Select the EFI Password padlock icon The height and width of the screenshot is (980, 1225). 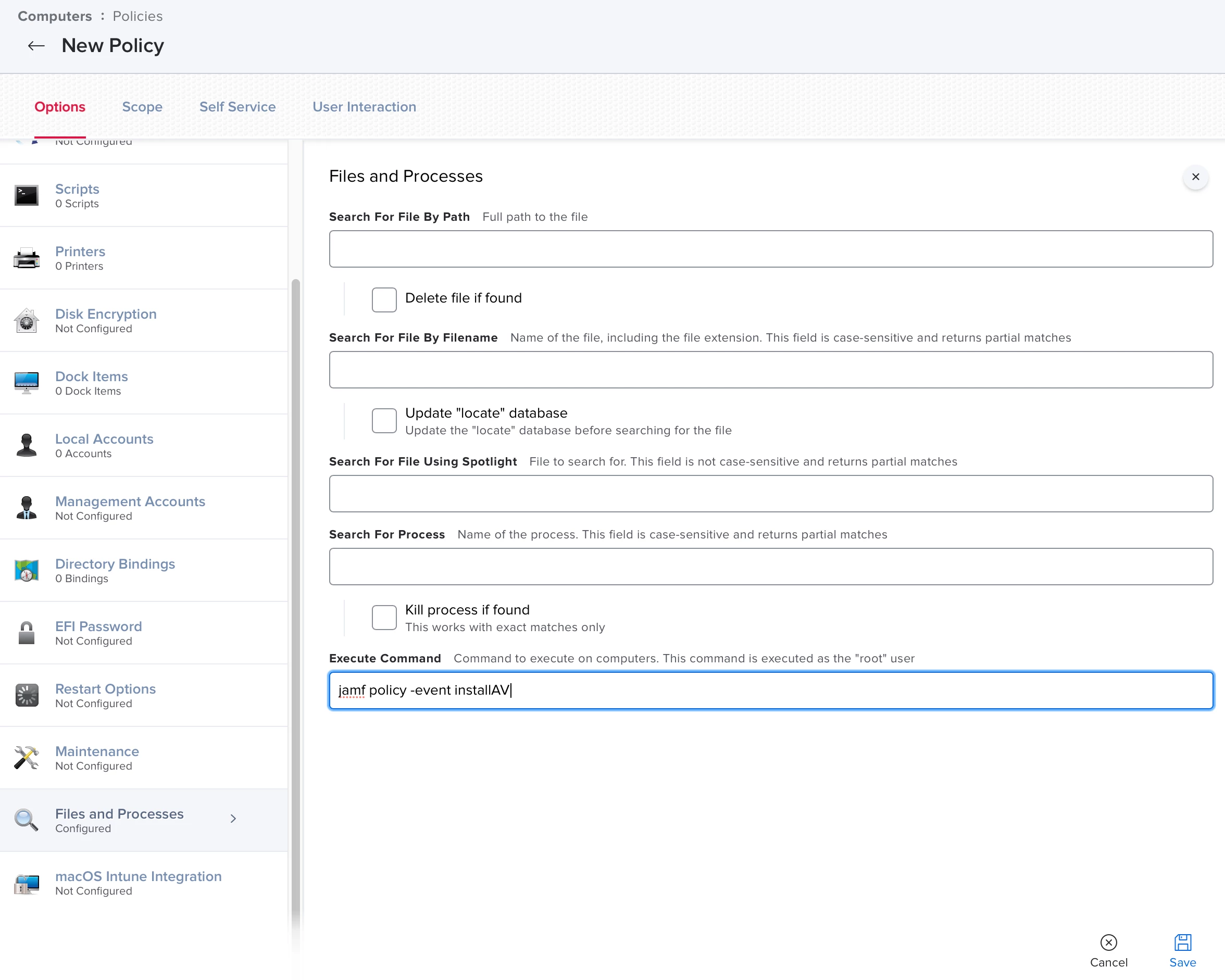point(26,633)
